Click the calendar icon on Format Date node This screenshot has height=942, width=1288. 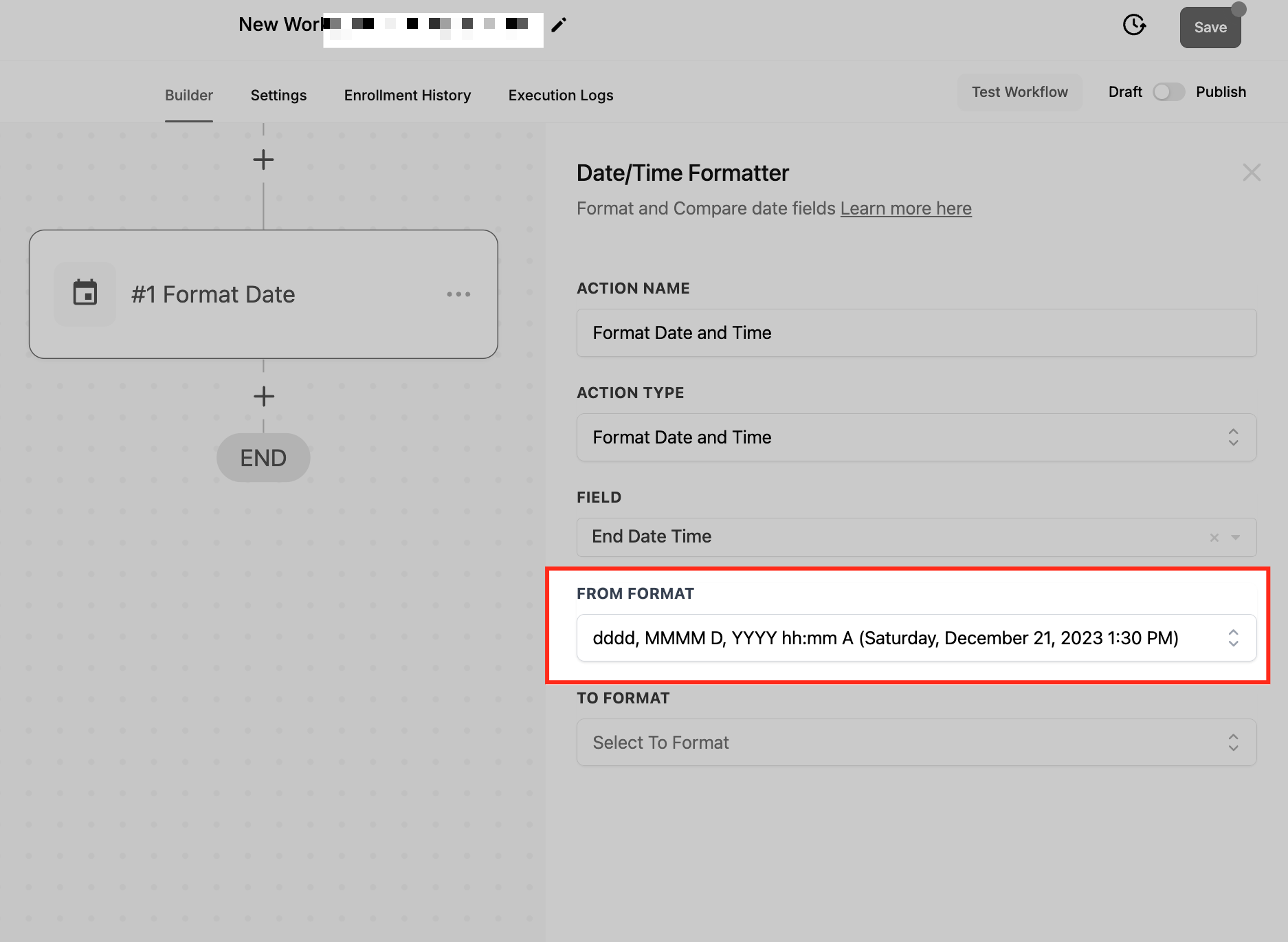tap(85, 294)
